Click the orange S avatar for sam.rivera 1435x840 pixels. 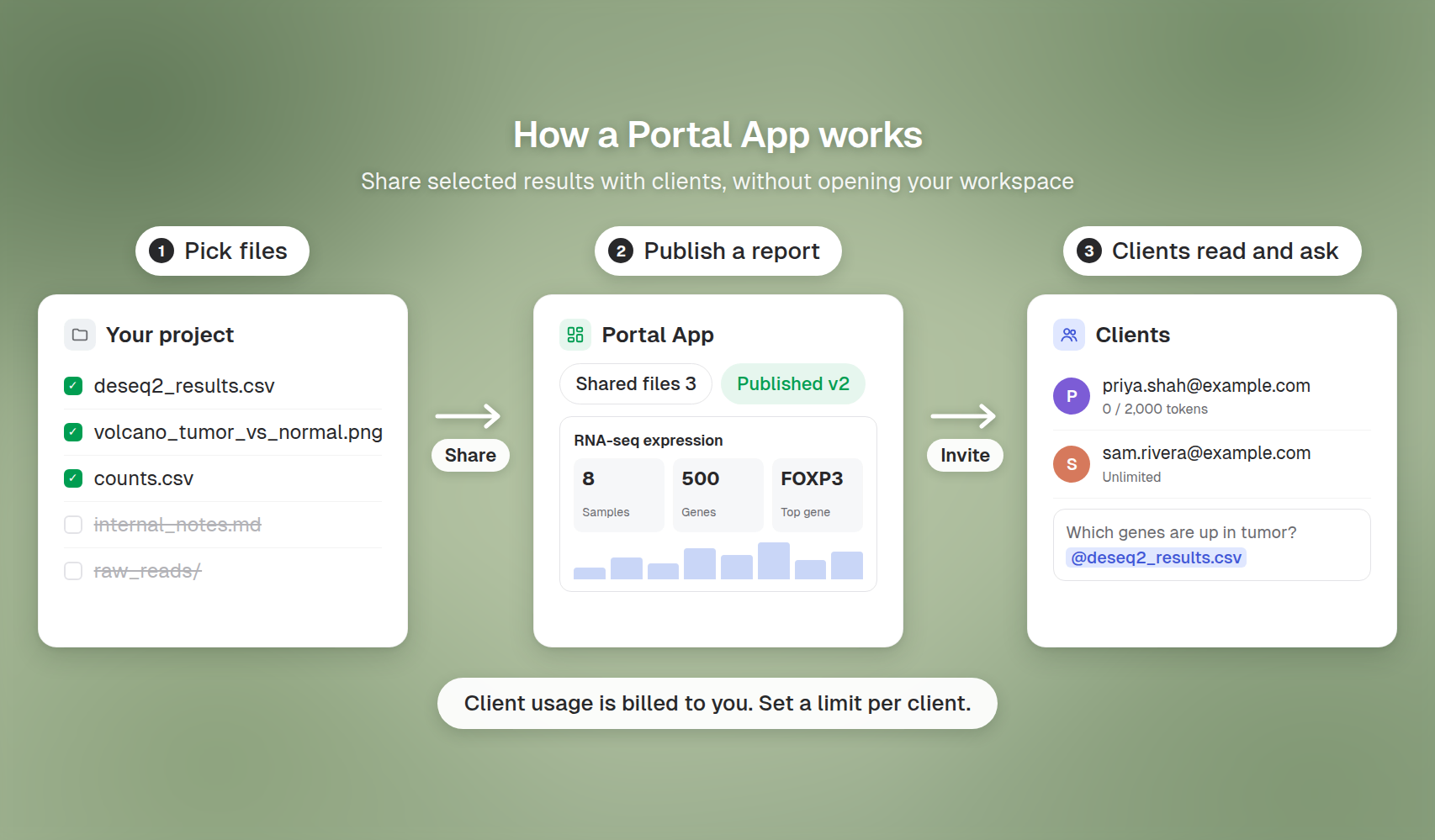pyautogui.click(x=1072, y=464)
